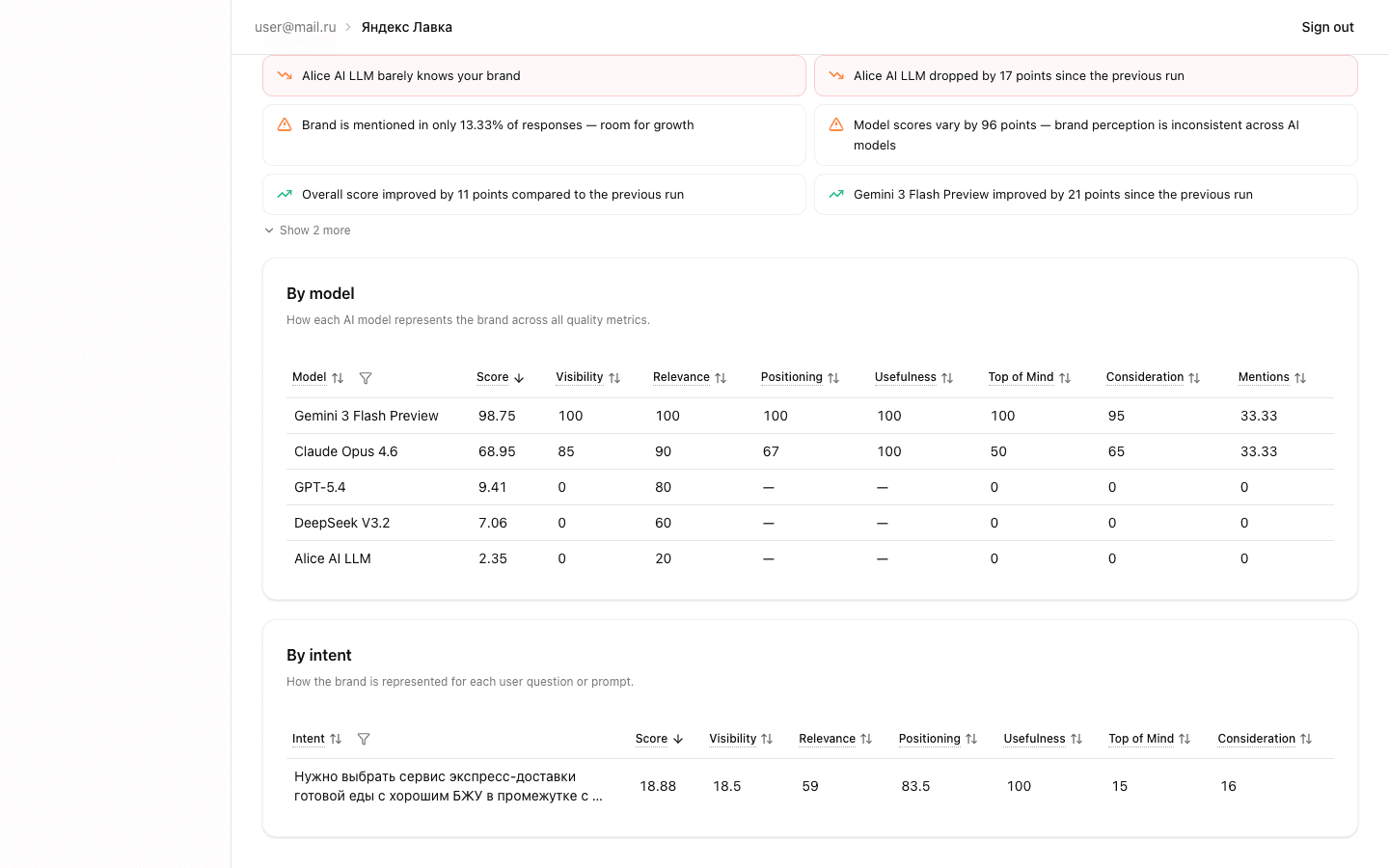
Task: Open the user@mail.ru breadcrumb
Action: (x=295, y=27)
